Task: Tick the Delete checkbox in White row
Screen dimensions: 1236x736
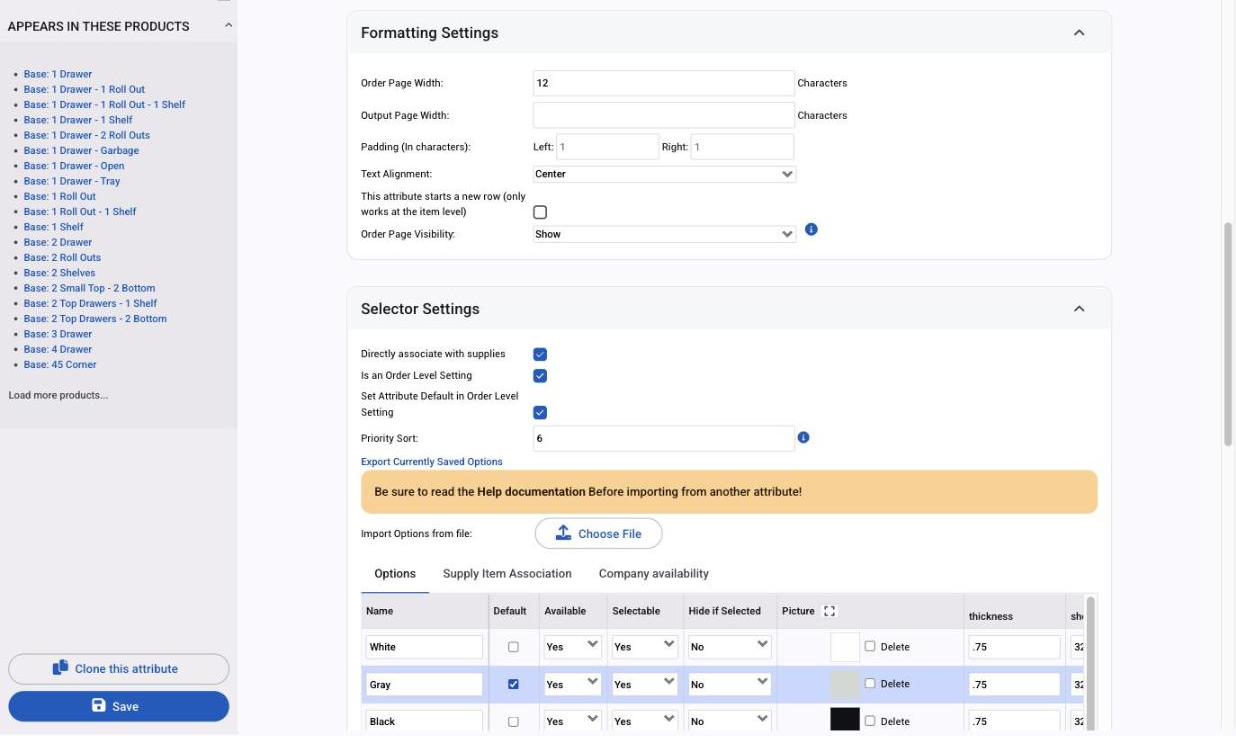Action: 869,646
